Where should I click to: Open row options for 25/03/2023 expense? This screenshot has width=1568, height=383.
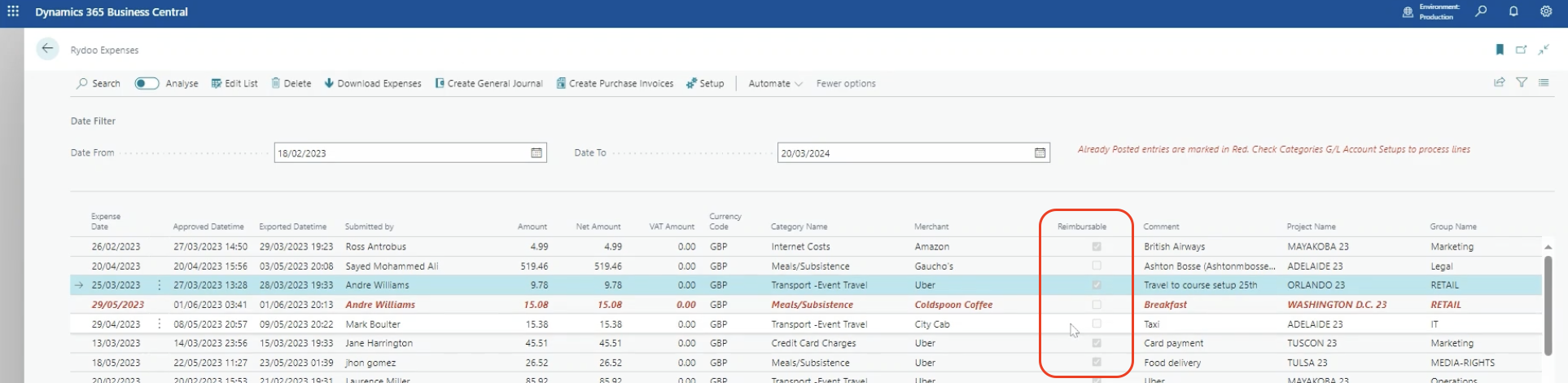159,285
